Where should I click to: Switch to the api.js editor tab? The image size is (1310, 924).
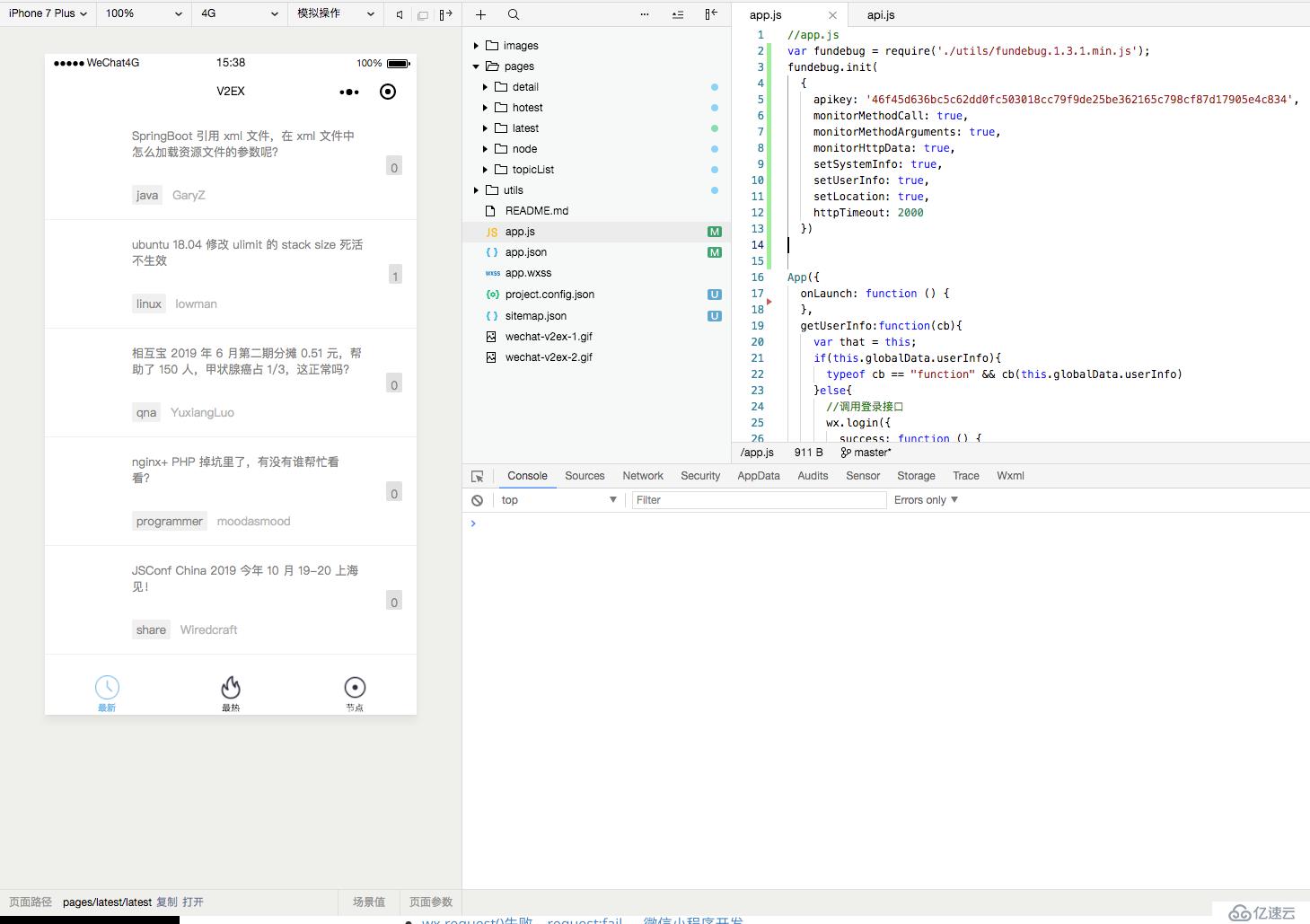881,15
